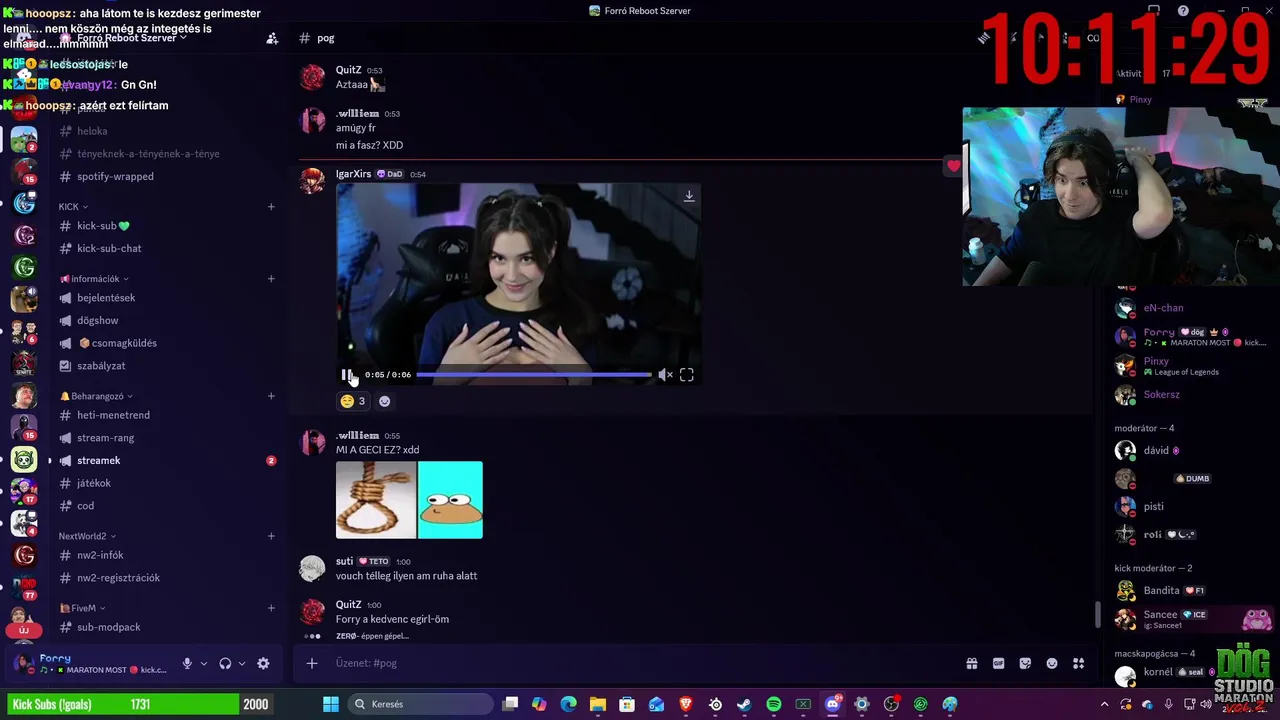This screenshot has height=720, width=1280.
Task: Select the green panda server icon
Action: (x=24, y=459)
